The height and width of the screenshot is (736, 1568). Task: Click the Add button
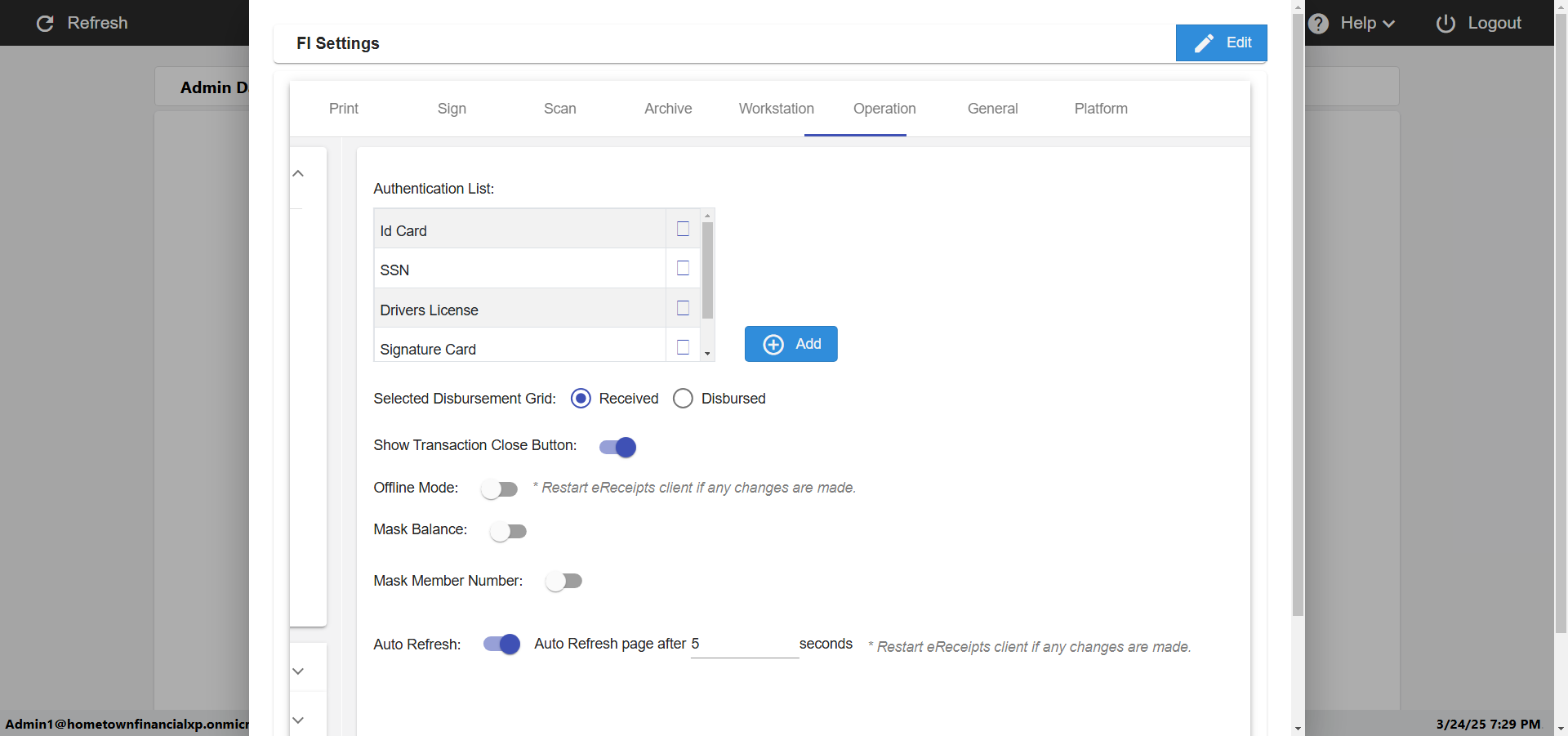coord(791,344)
